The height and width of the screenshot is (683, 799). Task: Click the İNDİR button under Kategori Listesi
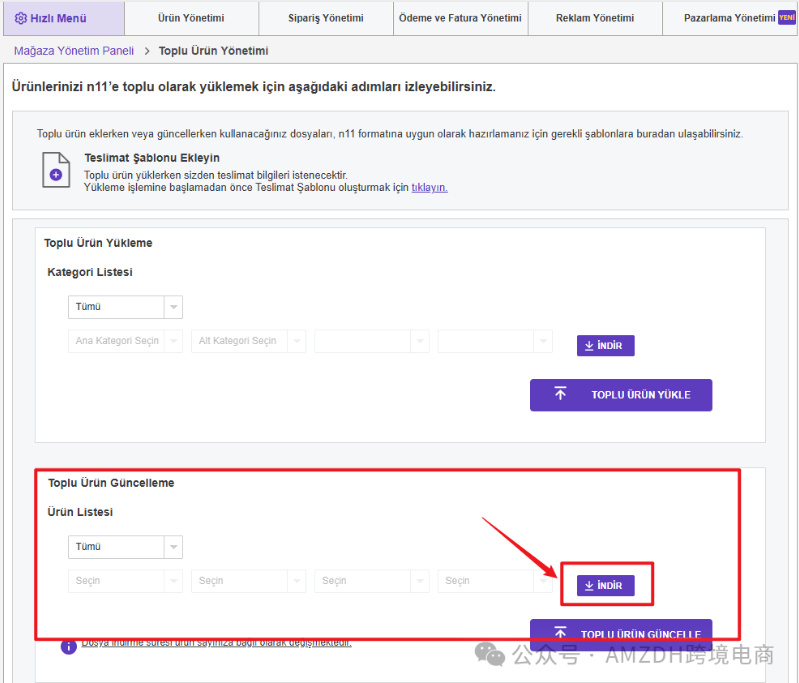pos(605,346)
